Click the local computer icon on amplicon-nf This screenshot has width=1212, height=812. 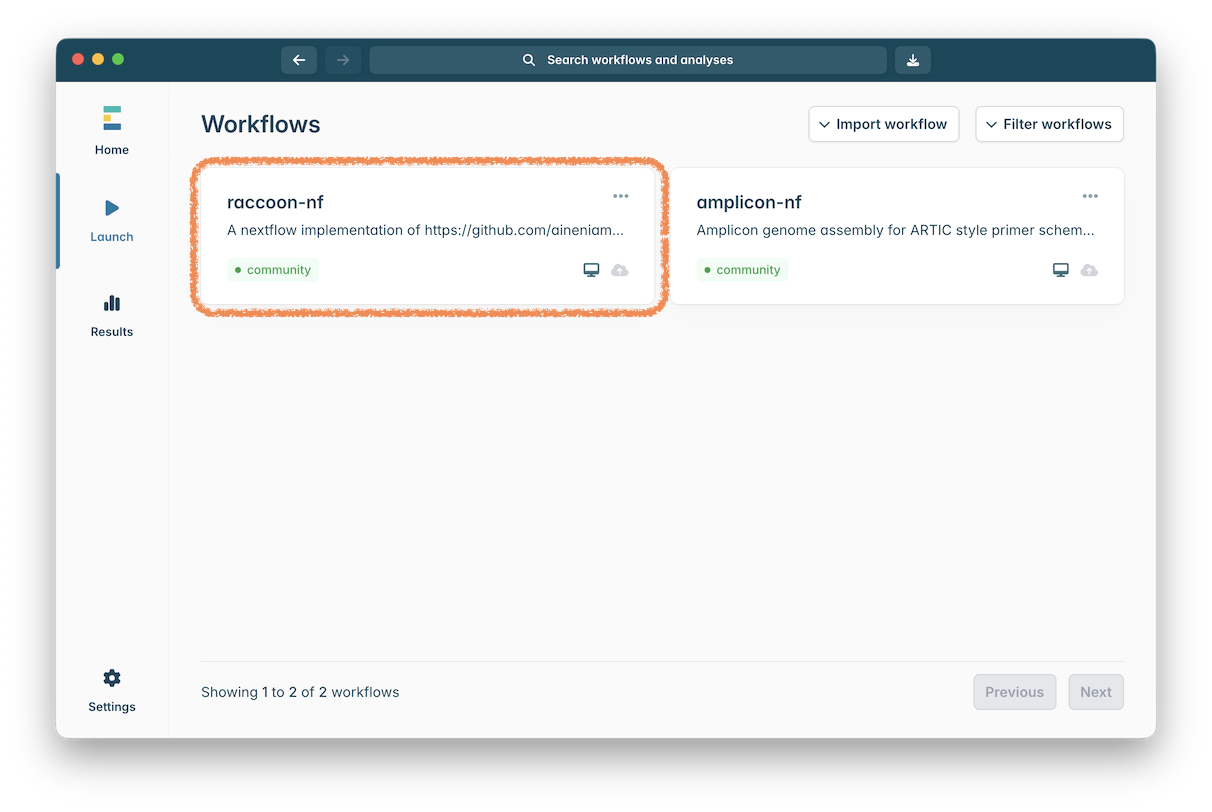1061,270
